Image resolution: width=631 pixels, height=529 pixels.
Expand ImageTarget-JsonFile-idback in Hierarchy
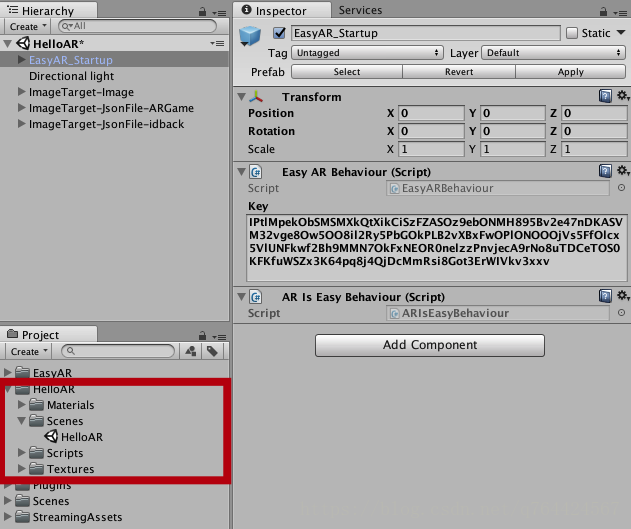pos(22,124)
